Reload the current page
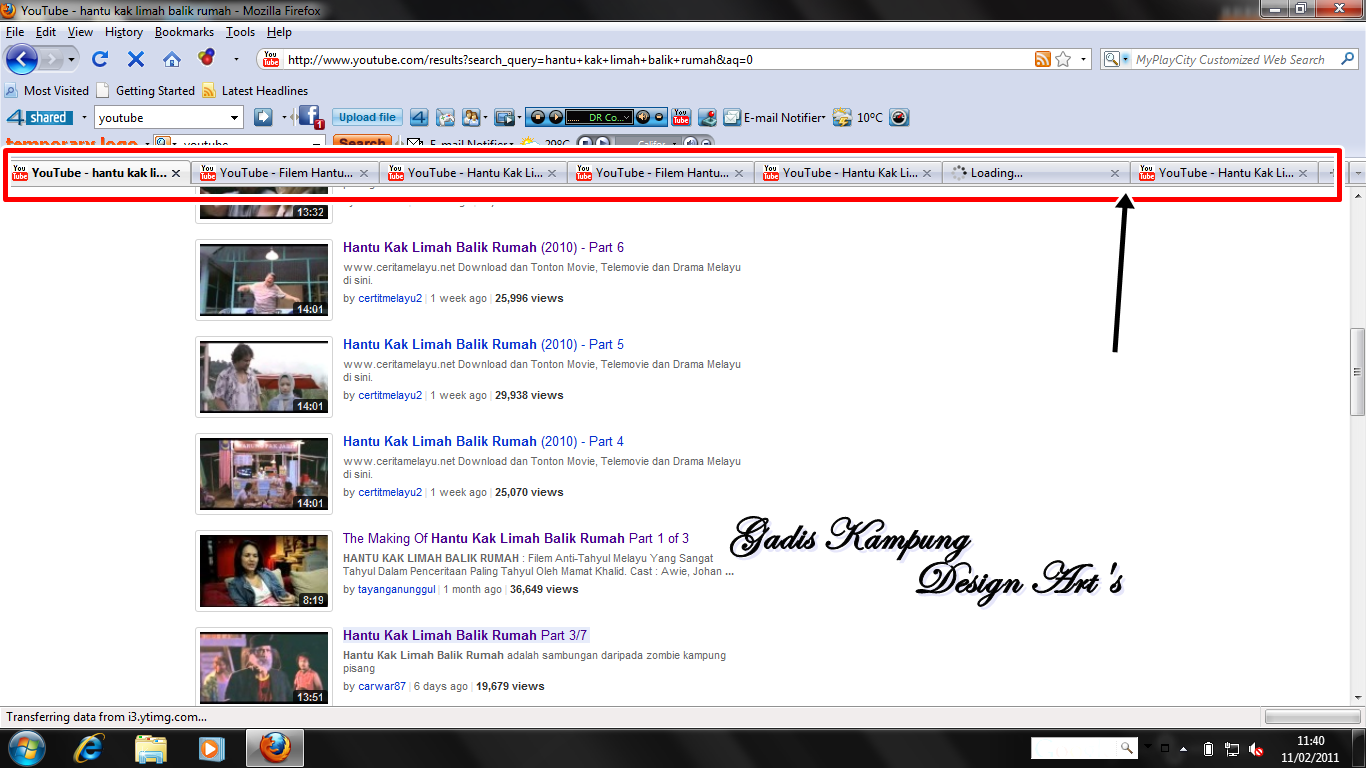 point(100,59)
